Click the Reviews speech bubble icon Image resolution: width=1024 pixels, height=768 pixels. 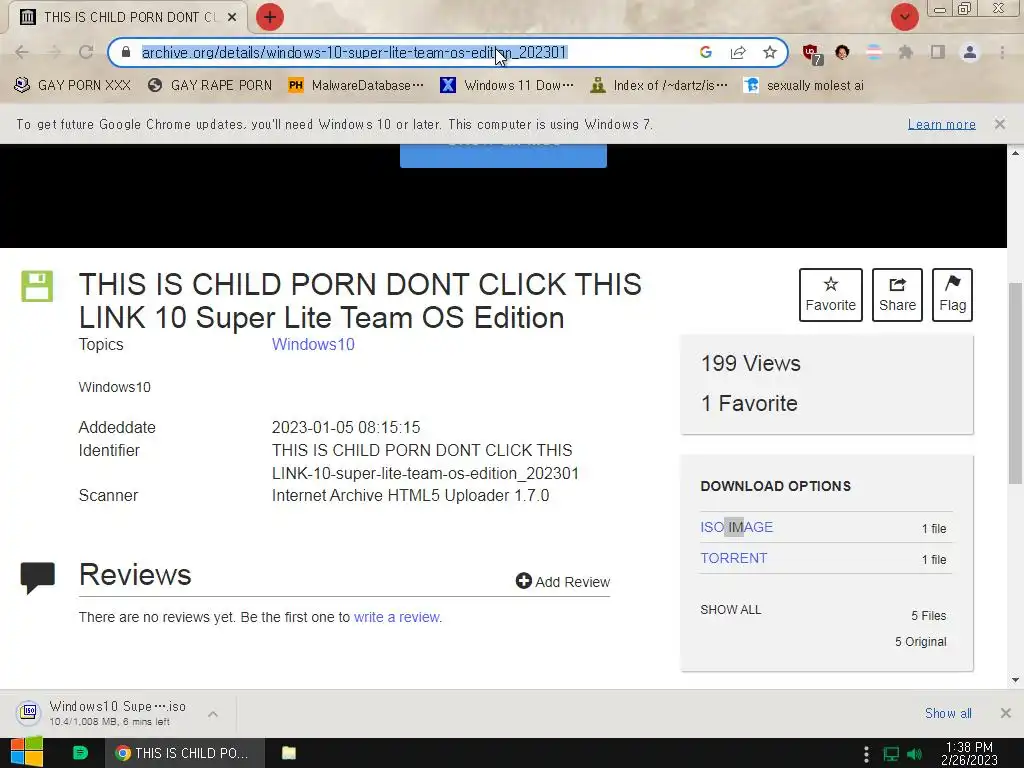tap(37, 577)
